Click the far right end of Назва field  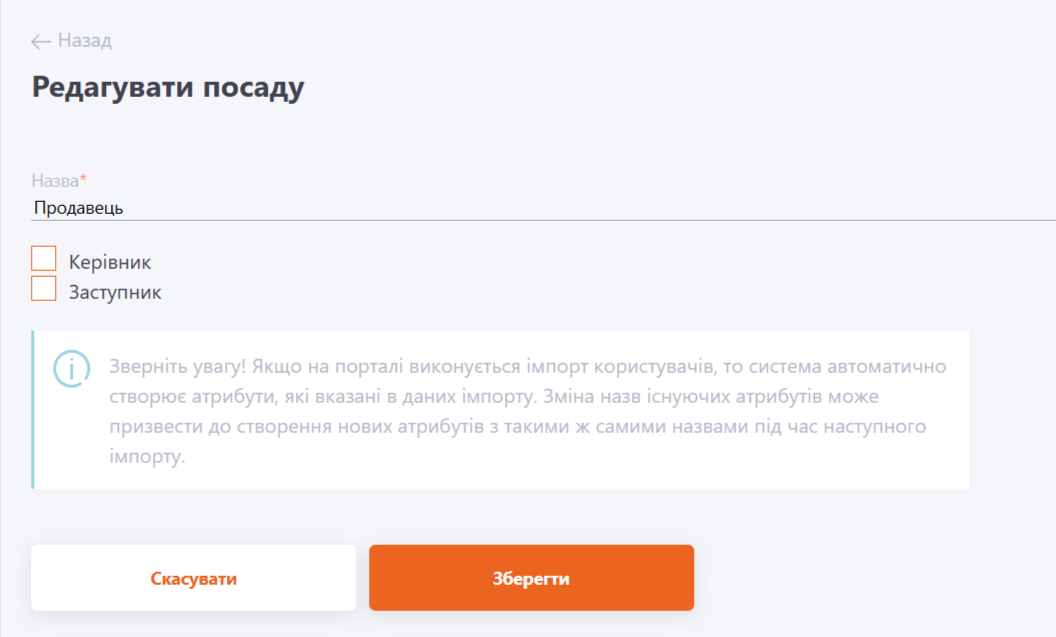pyautogui.click(x=1040, y=208)
